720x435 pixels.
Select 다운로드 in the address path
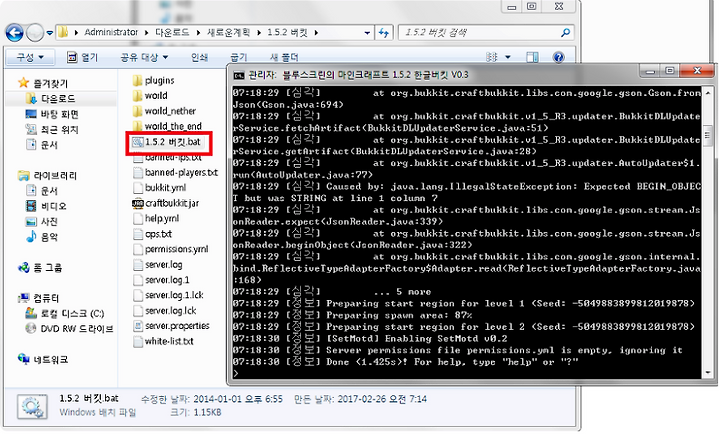(172, 32)
